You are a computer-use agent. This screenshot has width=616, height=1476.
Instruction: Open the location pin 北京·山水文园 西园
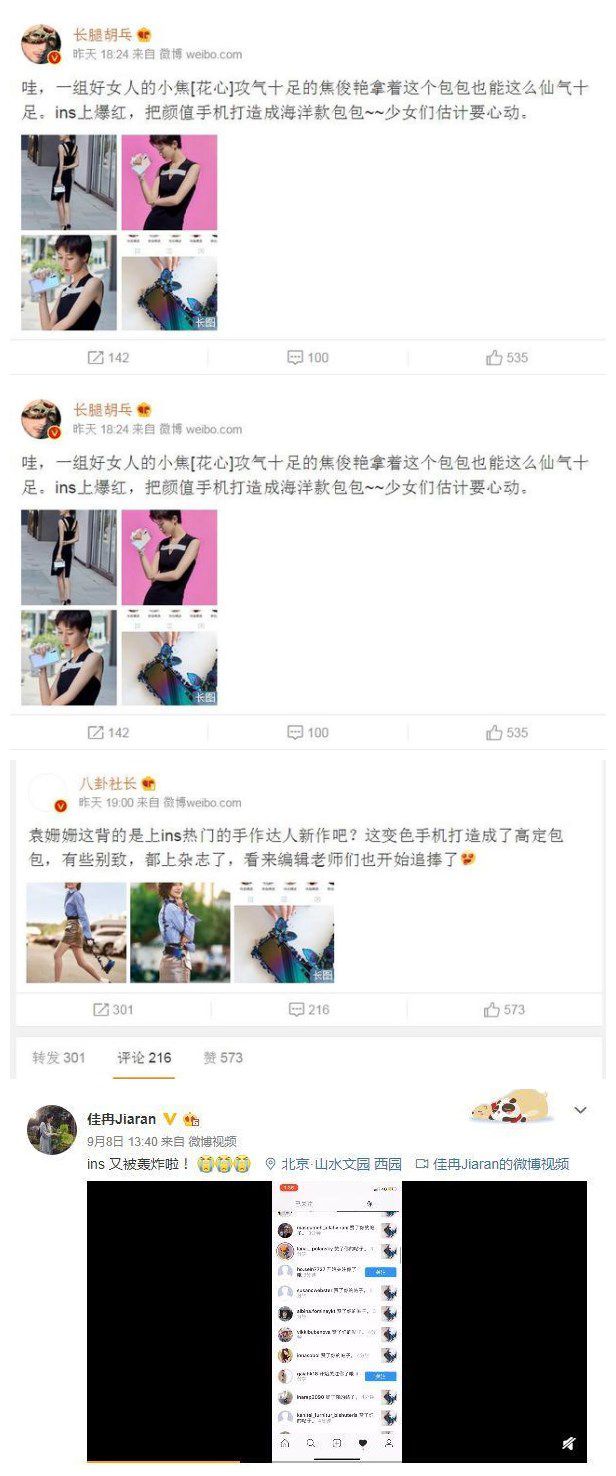(333, 1164)
